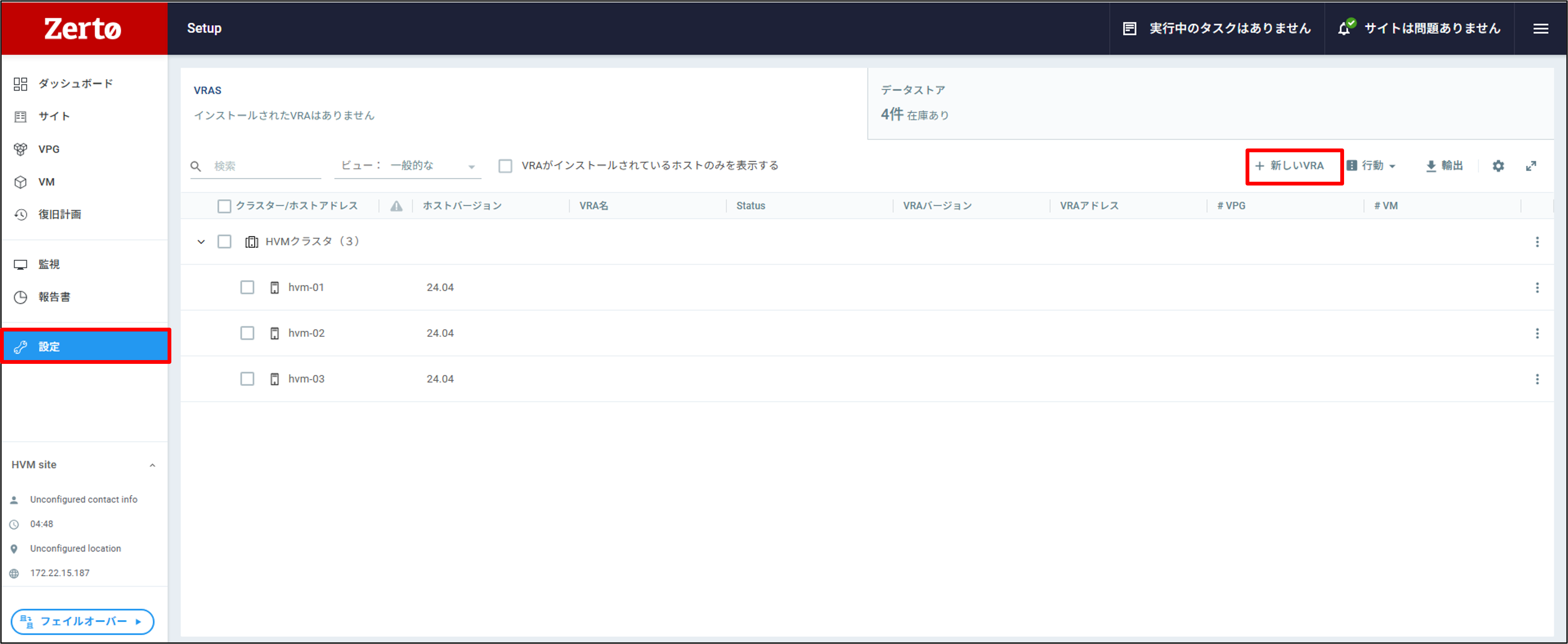Select the データストア summary tab
Viewport: 1568px width, 644px height.
click(1210, 103)
